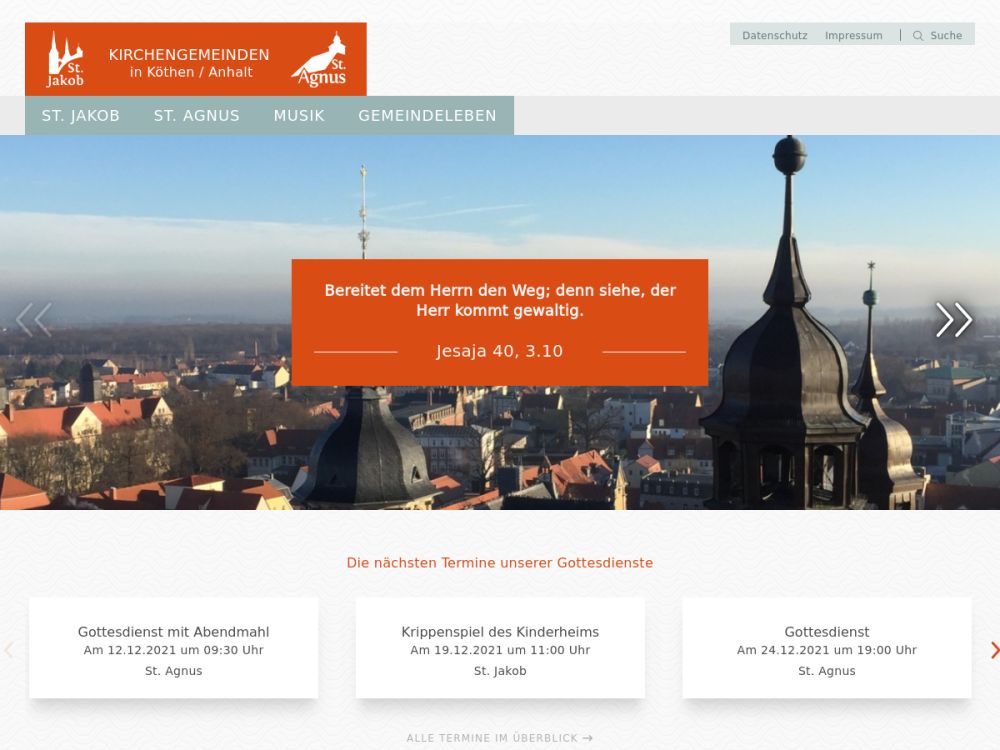This screenshot has width=1000, height=750.
Task: Click the St. Jakob church logo
Action: pyautogui.click(x=65, y=59)
